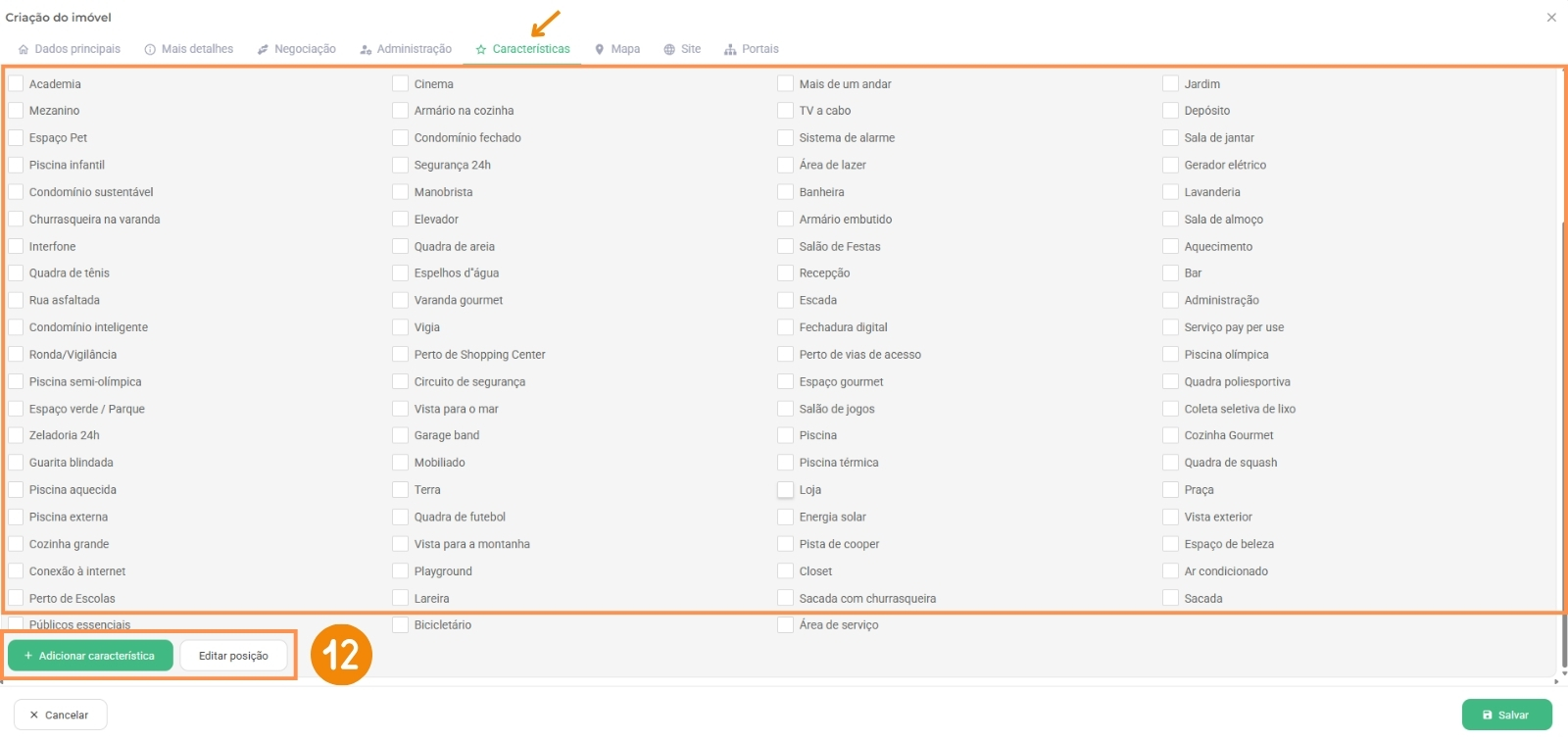The height and width of the screenshot is (741, 1568).
Task: Check the Elevador feature box
Action: click(401, 220)
